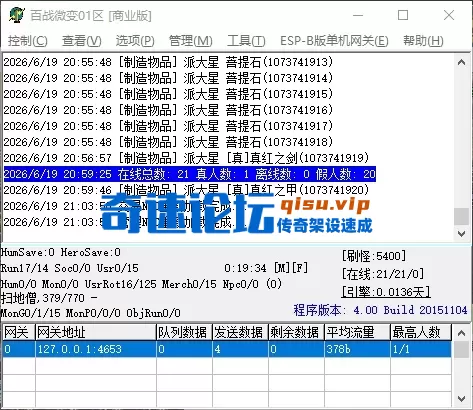Image resolution: width=473 pixels, height=410 pixels.
Task: Click the log scrollbar thumb
Action: (x=462, y=217)
